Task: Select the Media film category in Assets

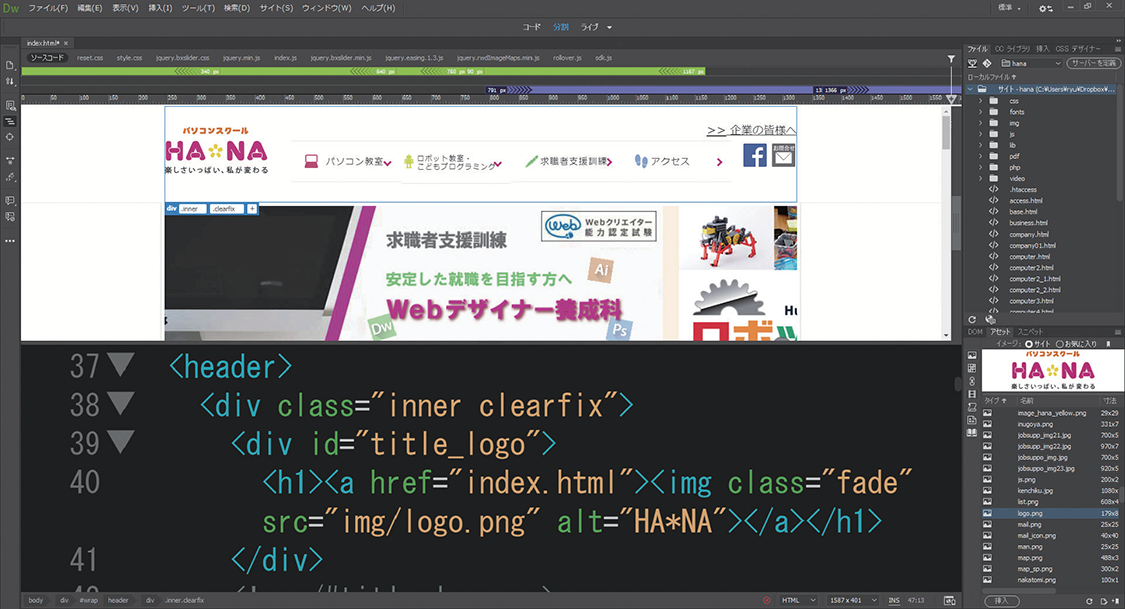Action: coord(972,394)
